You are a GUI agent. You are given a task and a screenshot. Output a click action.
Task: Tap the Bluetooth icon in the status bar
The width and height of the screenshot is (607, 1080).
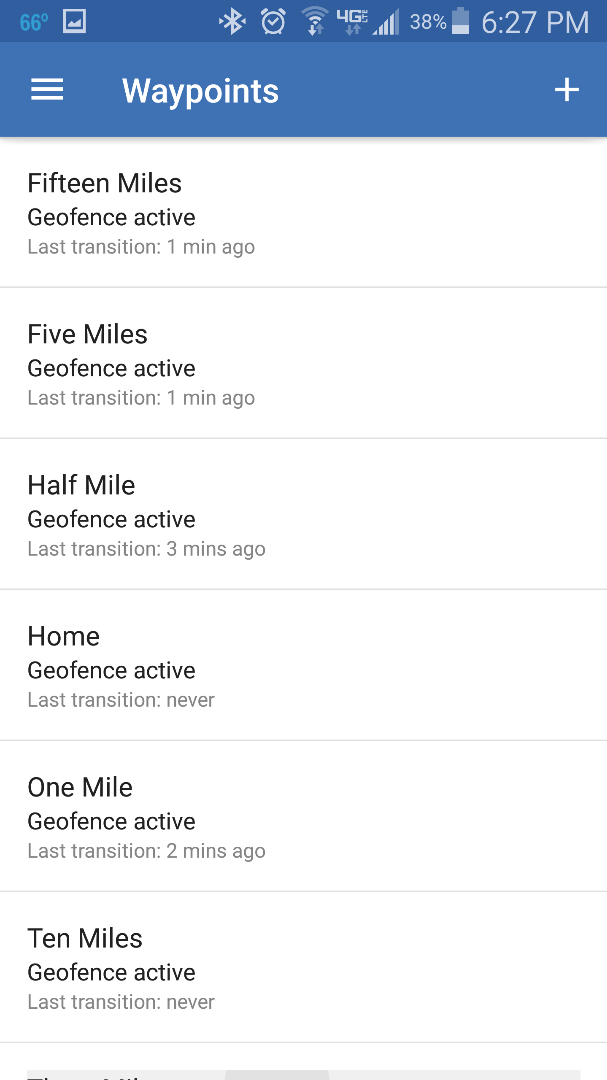click(232, 20)
